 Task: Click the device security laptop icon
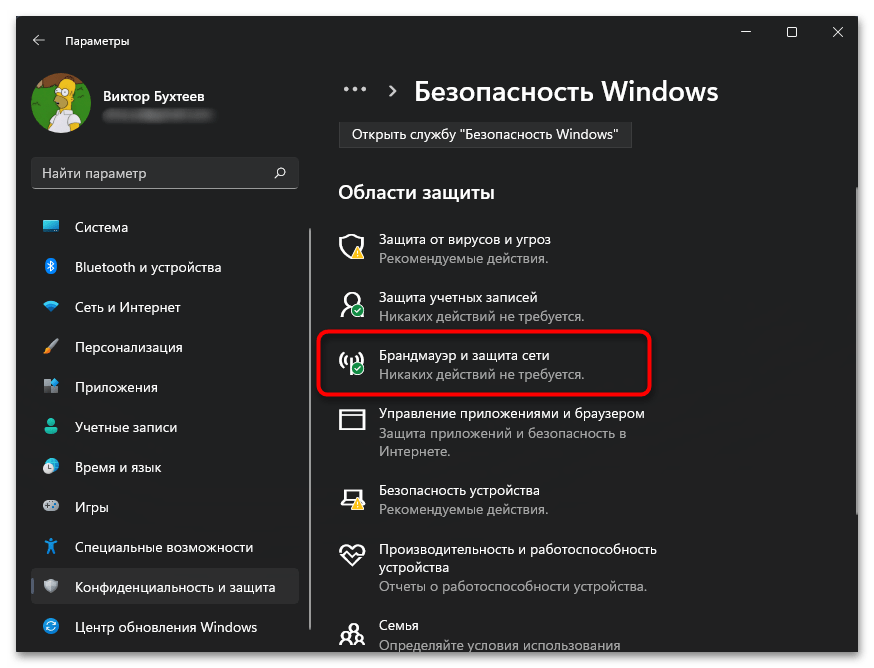[x=352, y=499]
